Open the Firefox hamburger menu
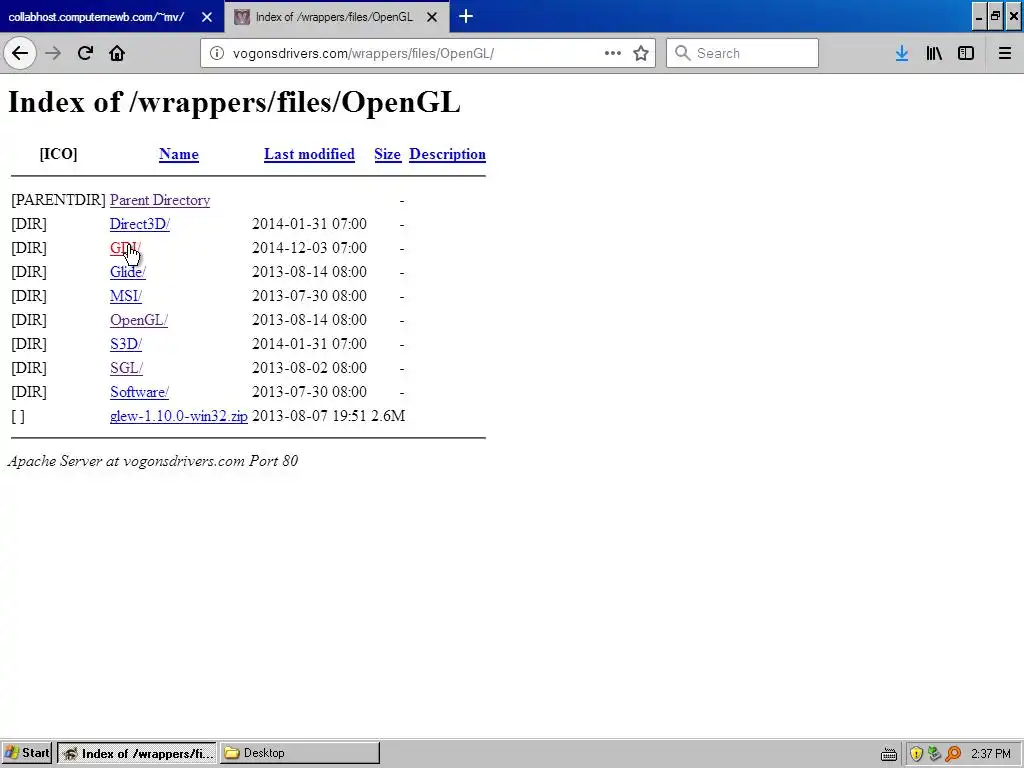 coord(1005,53)
